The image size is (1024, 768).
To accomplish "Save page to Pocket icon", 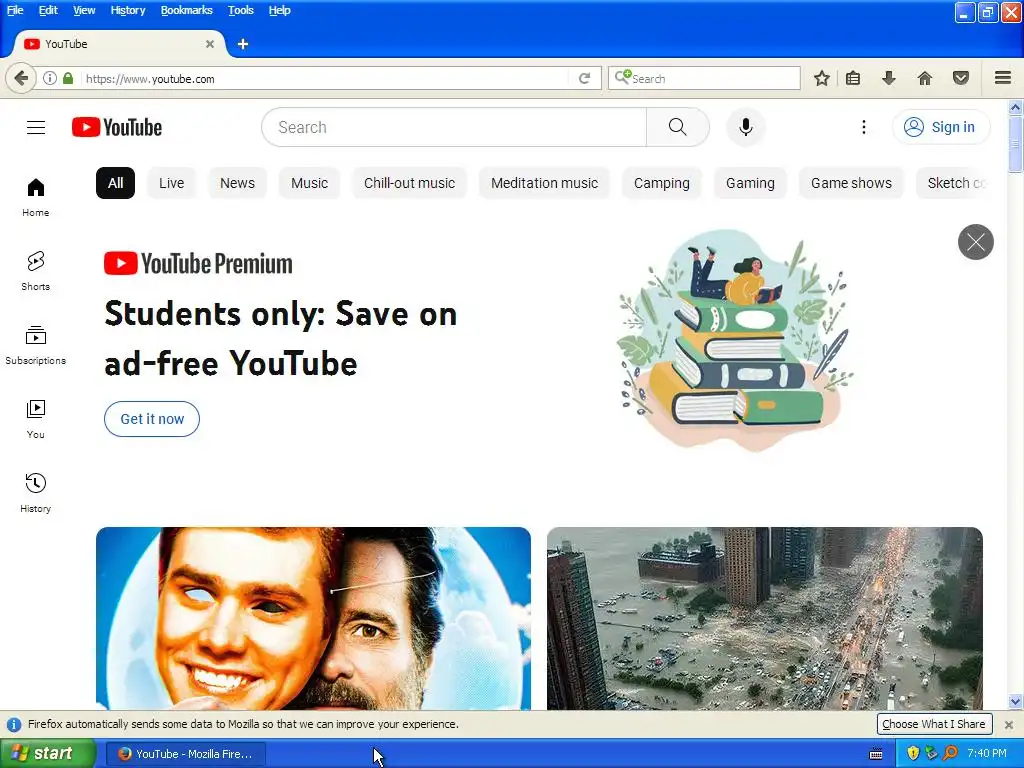I will click(961, 78).
